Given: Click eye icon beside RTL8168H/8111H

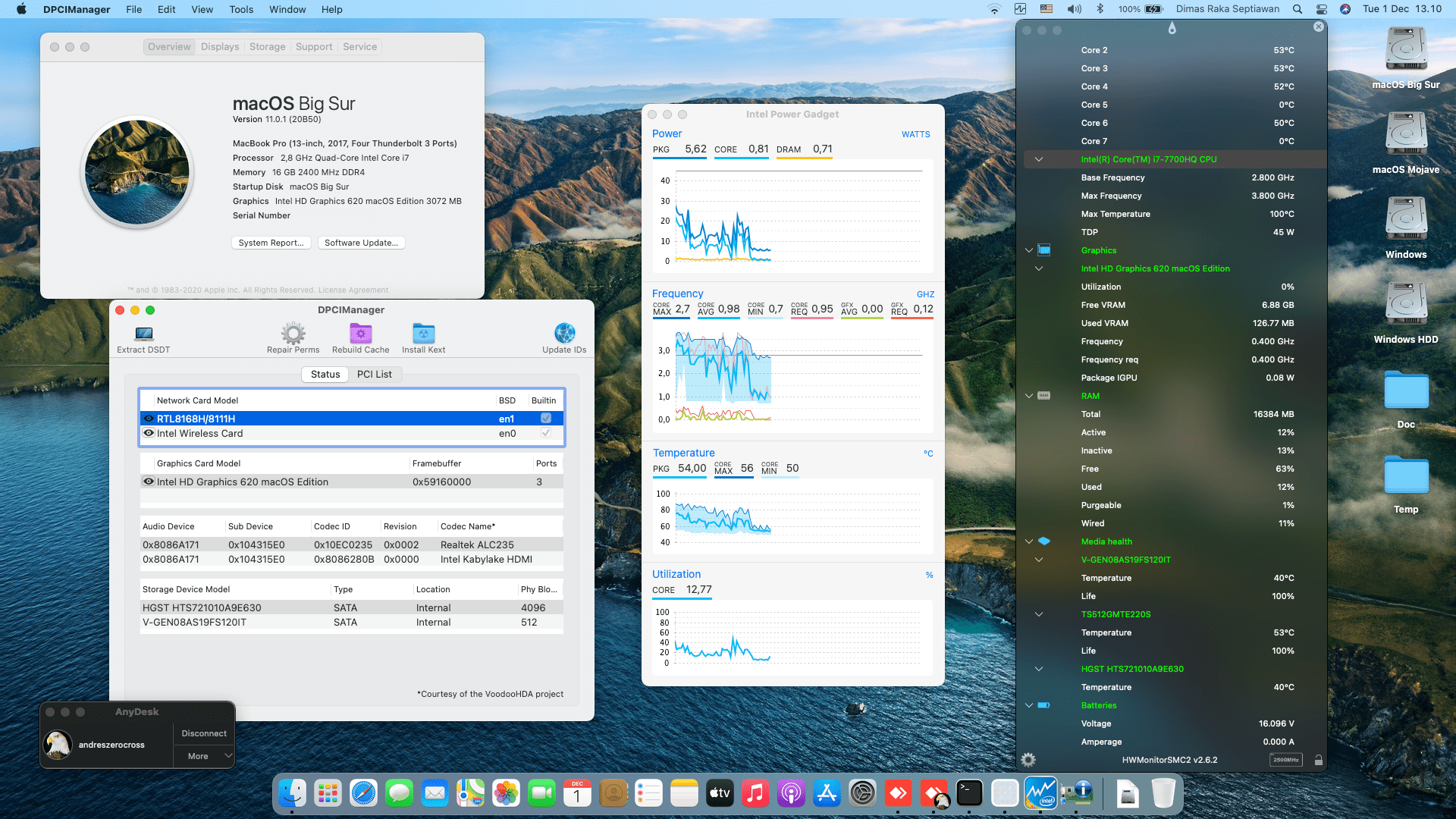Looking at the screenshot, I should click(x=149, y=419).
